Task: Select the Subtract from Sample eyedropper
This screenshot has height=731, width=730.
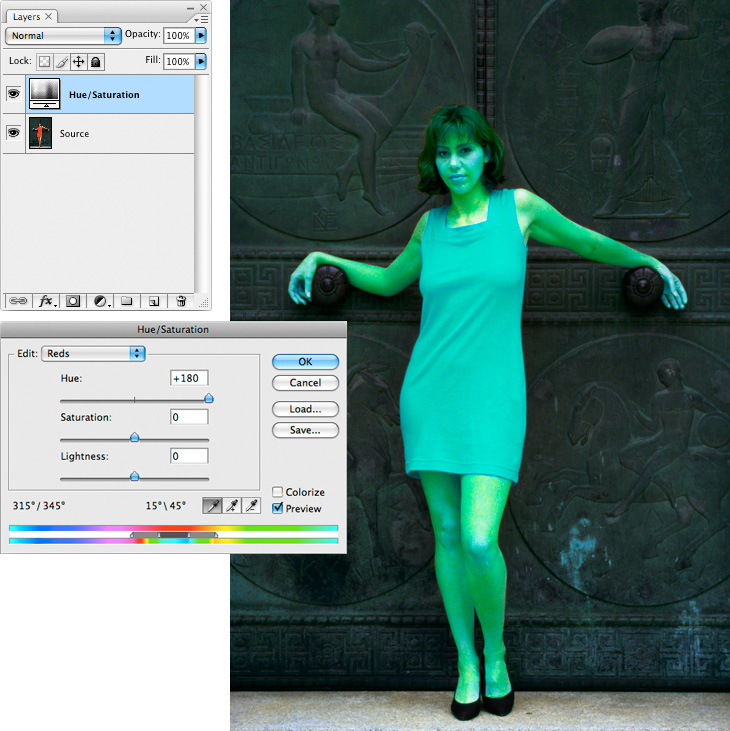Action: pyautogui.click(x=252, y=506)
